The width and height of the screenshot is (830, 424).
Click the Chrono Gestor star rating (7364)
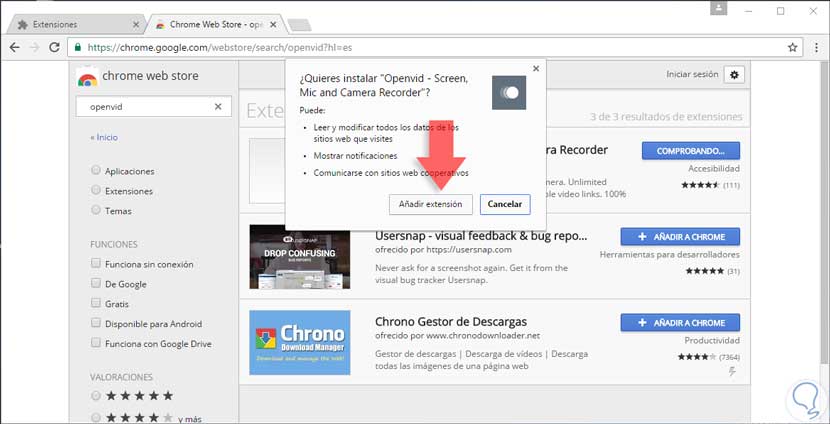697,357
